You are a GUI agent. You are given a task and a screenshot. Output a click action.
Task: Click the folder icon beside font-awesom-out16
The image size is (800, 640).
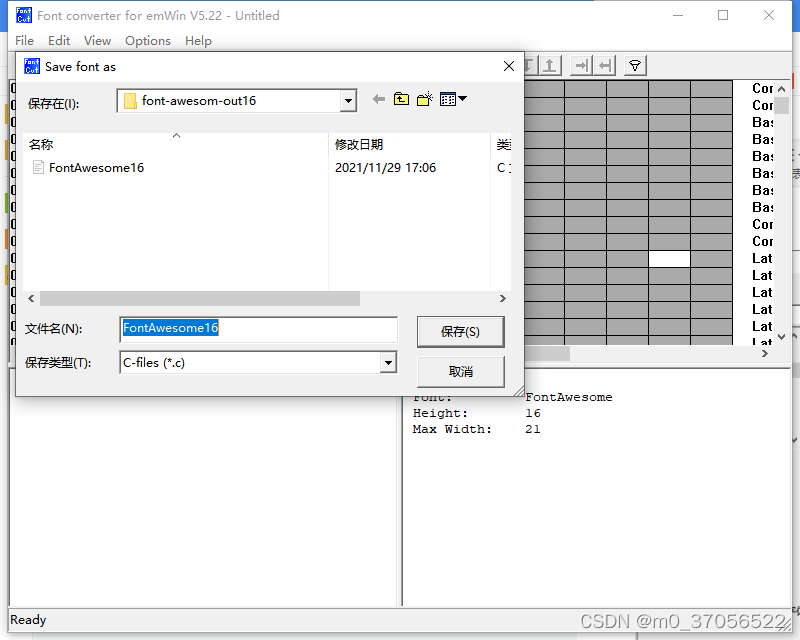click(130, 101)
